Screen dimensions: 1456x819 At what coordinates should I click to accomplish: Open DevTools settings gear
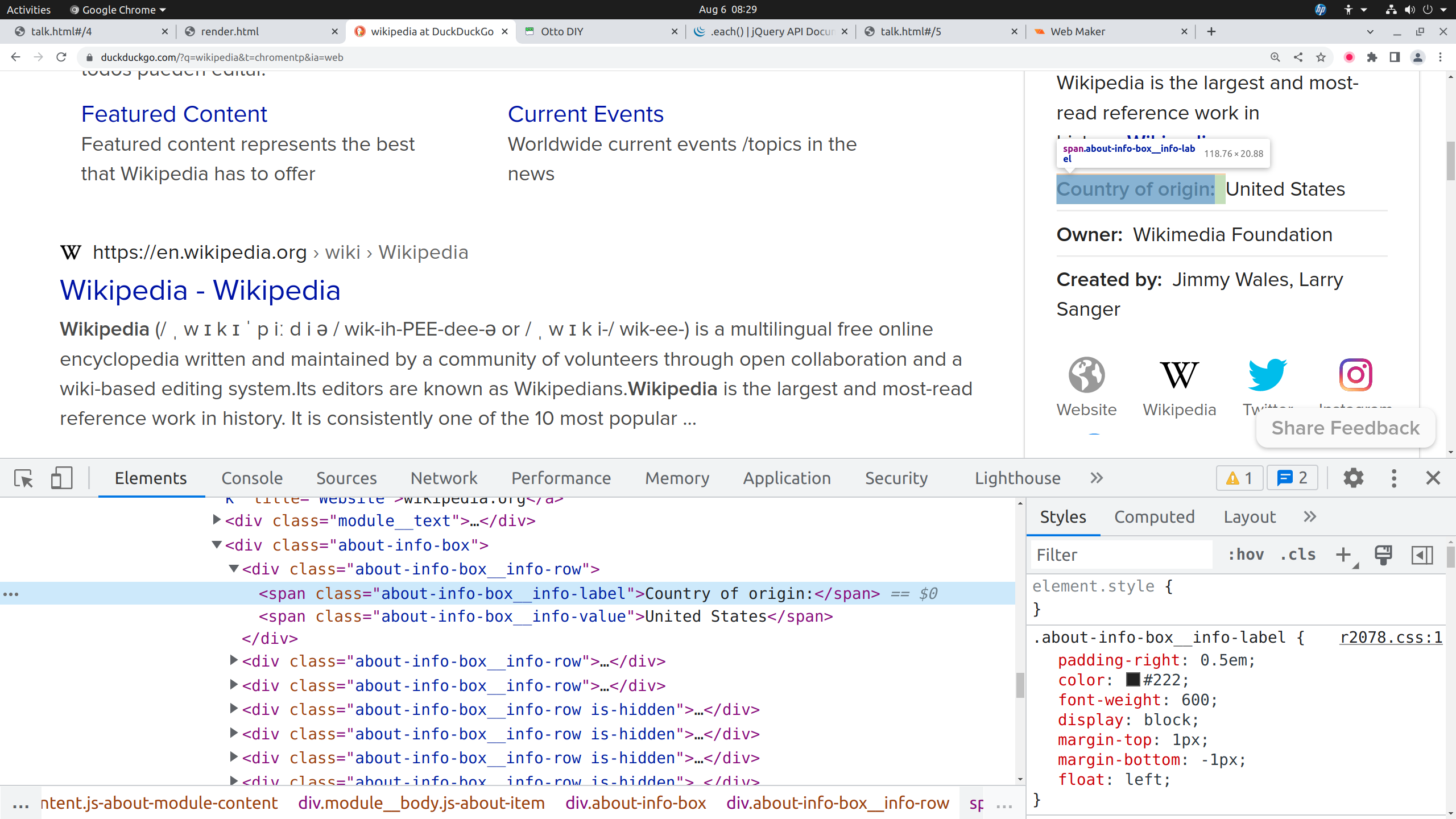pos(1353,478)
